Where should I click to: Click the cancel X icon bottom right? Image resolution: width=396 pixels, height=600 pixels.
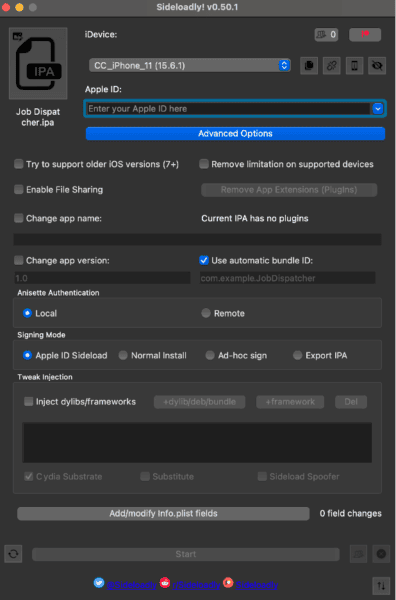[x=381, y=554]
